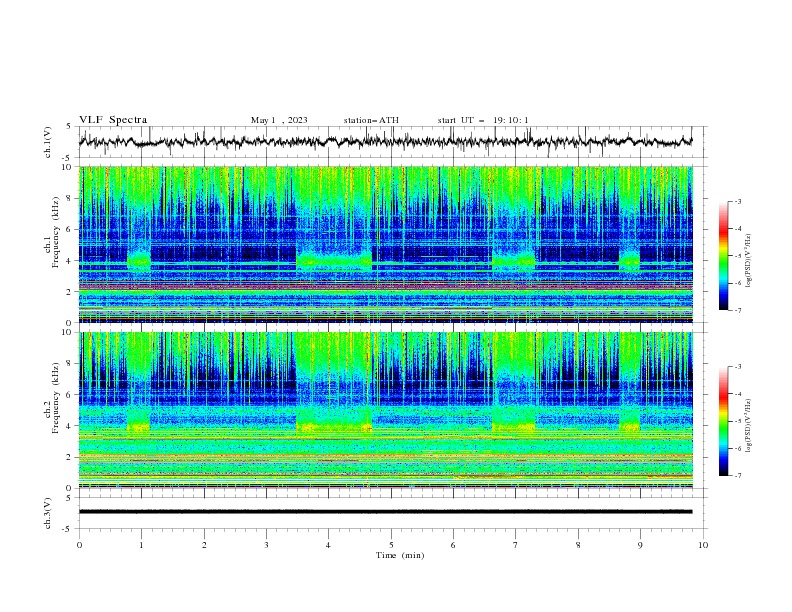Screen dimensions: 792x612
Task: Click time axis tick label '0'
Action: click(x=79, y=545)
